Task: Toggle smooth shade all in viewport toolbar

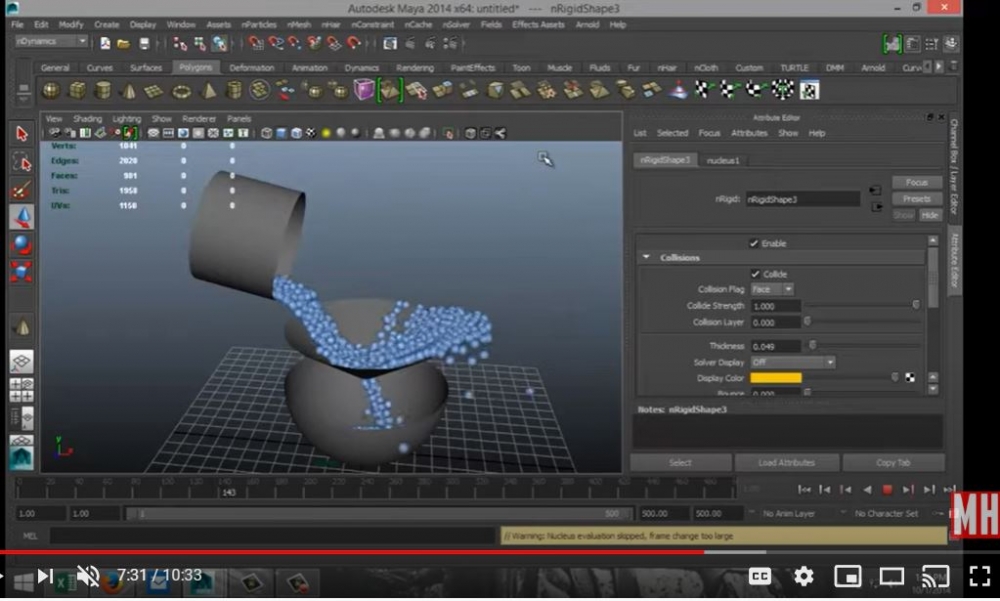Action: (281, 133)
